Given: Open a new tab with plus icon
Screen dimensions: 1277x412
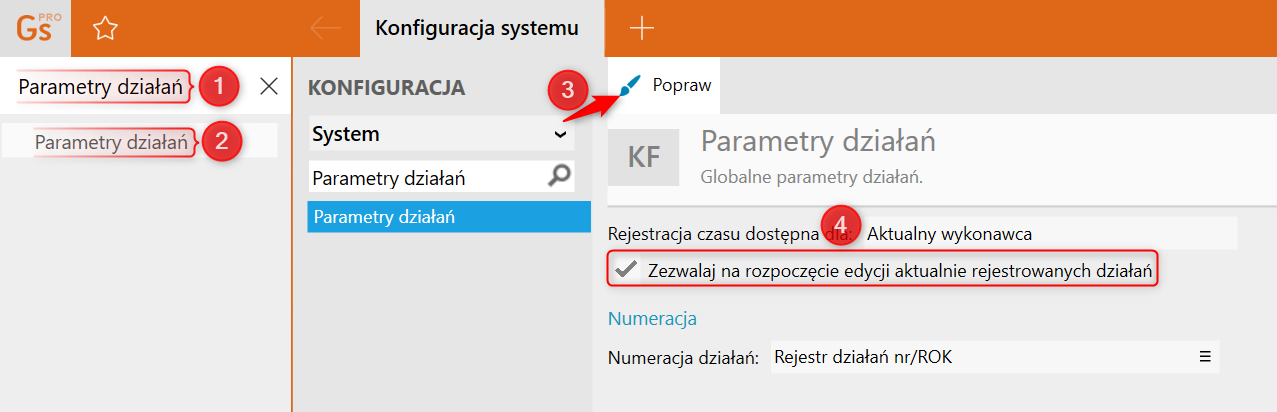Looking at the screenshot, I should (641, 28).
